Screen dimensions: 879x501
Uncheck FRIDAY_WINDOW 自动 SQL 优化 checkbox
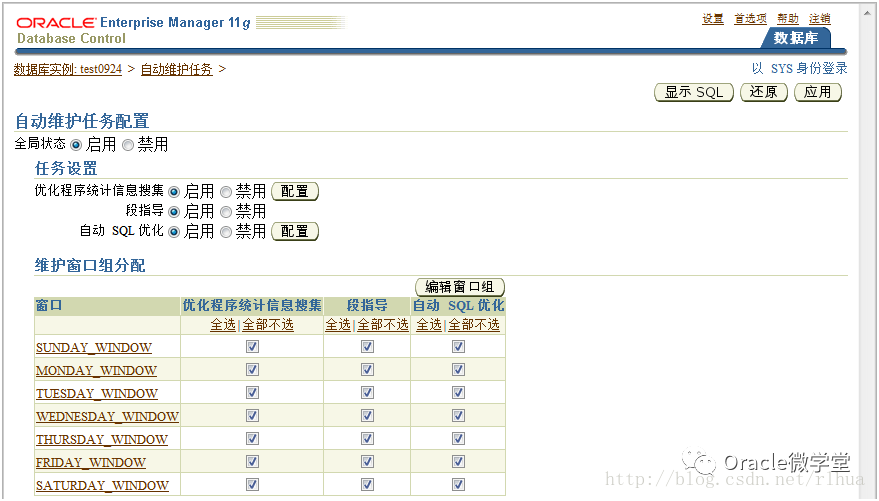click(x=459, y=462)
